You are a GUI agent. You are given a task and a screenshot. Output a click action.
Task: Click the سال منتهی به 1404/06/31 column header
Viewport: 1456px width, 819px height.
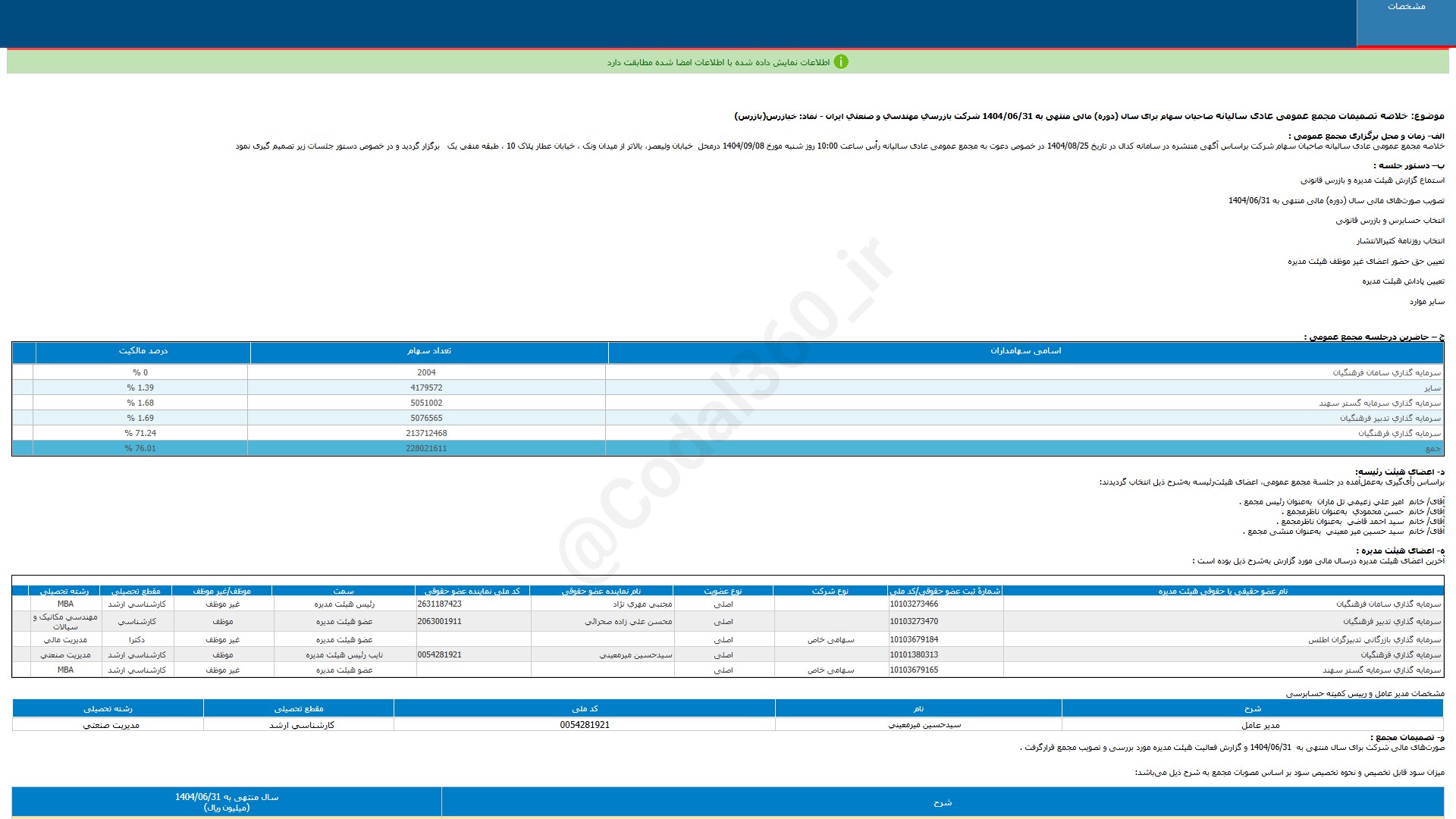226,802
